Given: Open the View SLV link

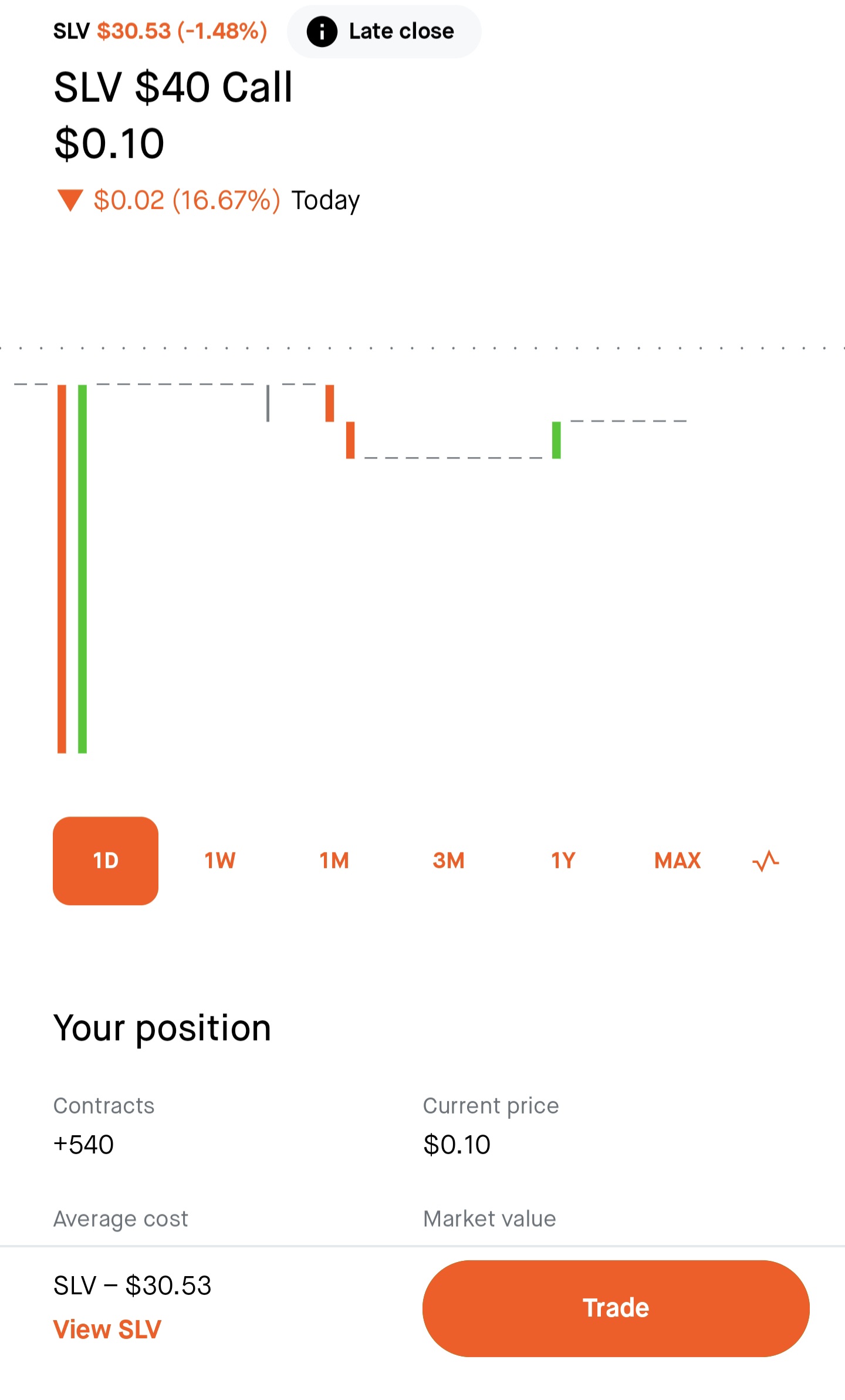Looking at the screenshot, I should (107, 1330).
